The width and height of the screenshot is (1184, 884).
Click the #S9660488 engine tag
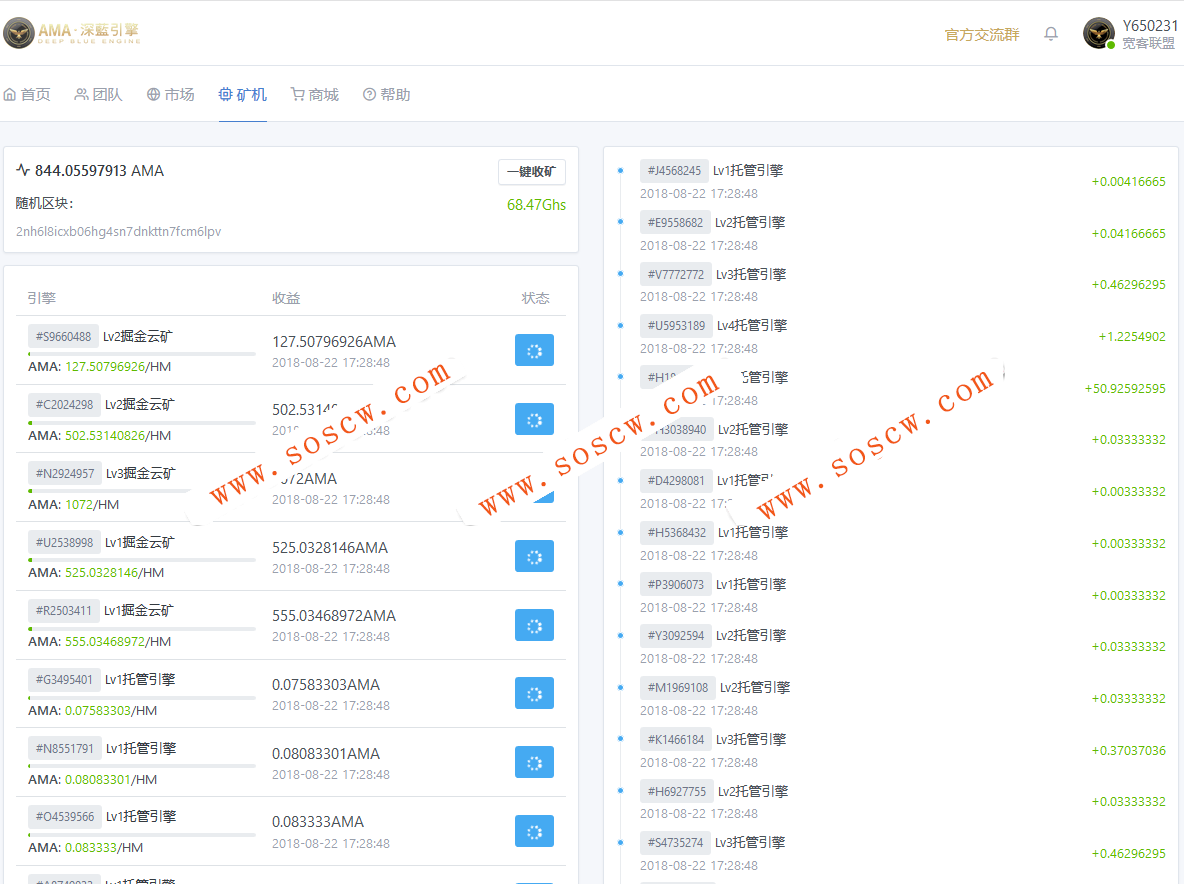point(63,337)
